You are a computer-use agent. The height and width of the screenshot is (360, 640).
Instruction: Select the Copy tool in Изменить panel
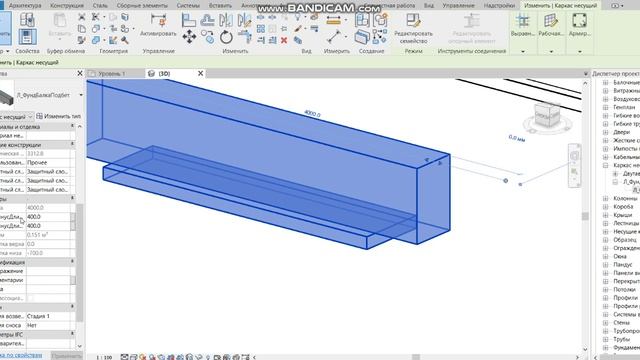[207, 37]
